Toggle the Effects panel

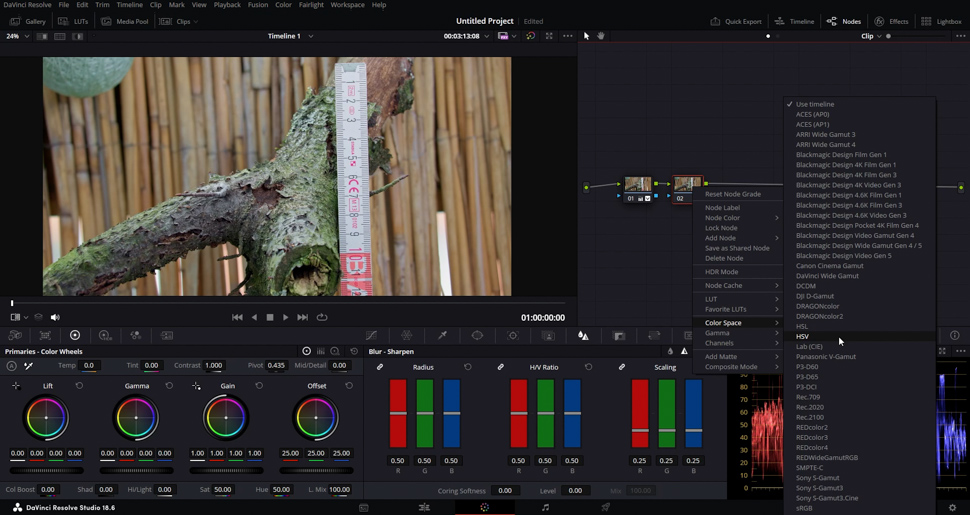coord(891,21)
